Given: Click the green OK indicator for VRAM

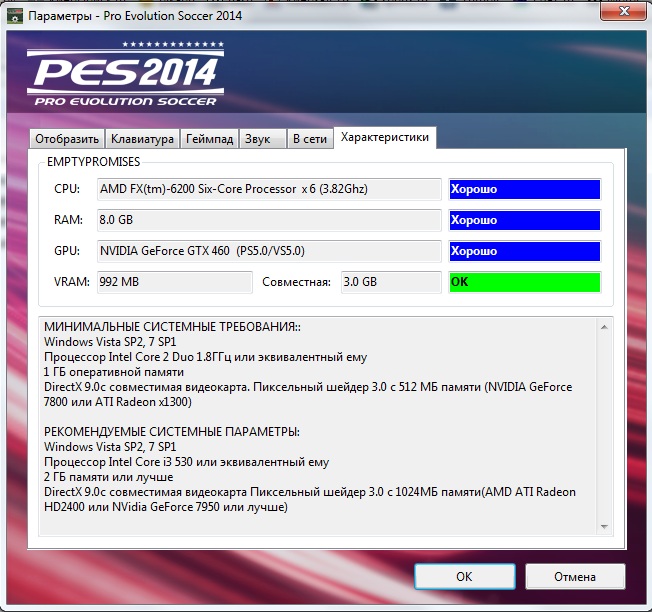Looking at the screenshot, I should (x=525, y=282).
